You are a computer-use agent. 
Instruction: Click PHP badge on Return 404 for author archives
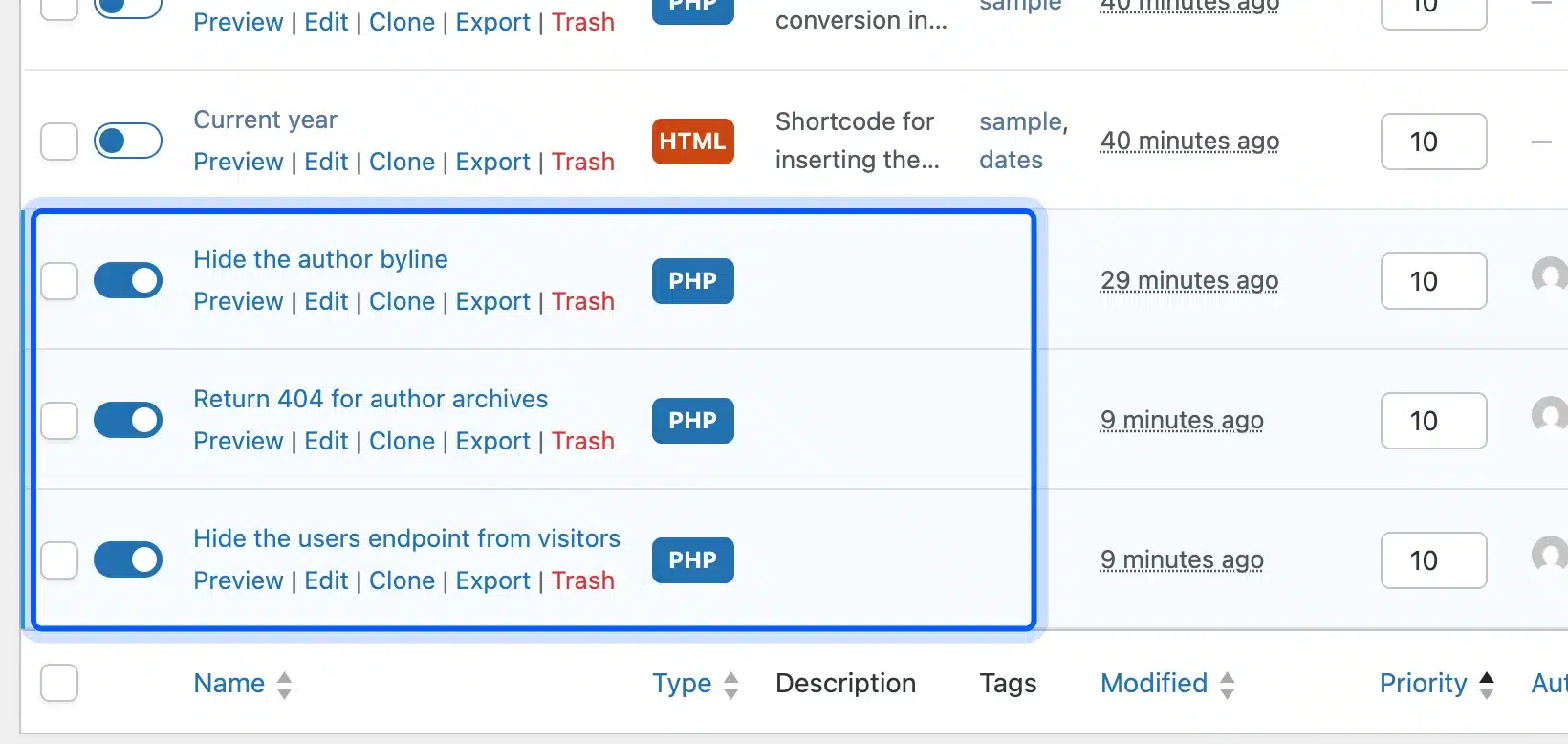pyautogui.click(x=693, y=421)
